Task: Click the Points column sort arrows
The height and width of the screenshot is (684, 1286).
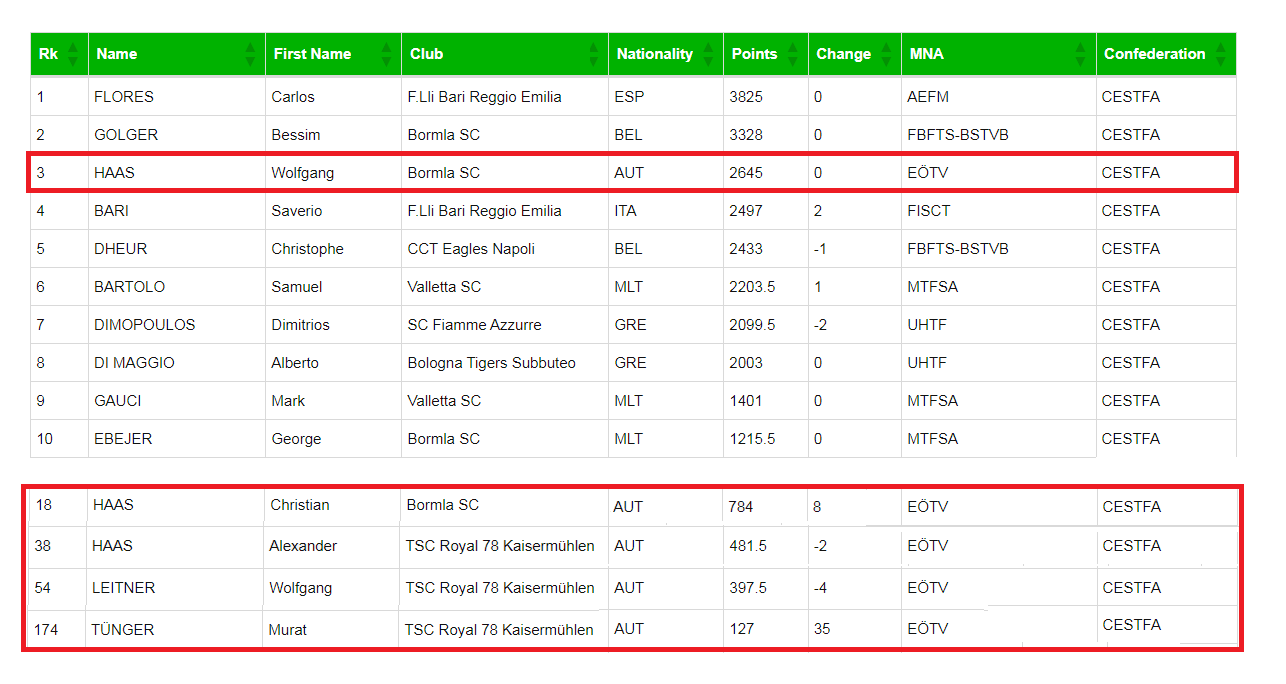Action: pyautogui.click(x=793, y=54)
